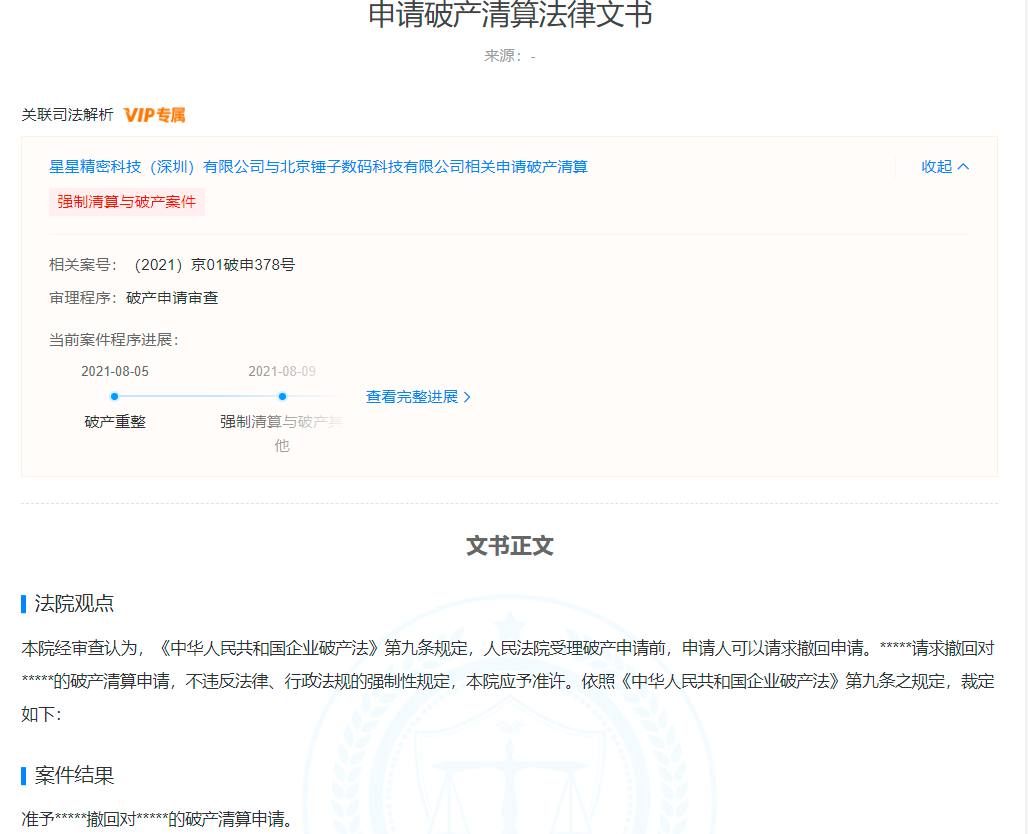Screen dimensions: 1028x834
Task: Open 查看完整进展 to view full progress
Action: point(418,397)
